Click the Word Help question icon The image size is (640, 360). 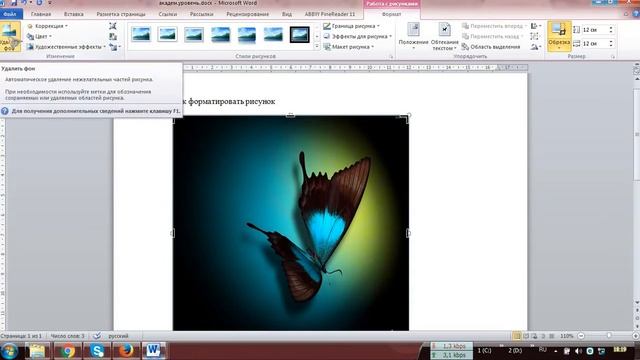tap(637, 14)
